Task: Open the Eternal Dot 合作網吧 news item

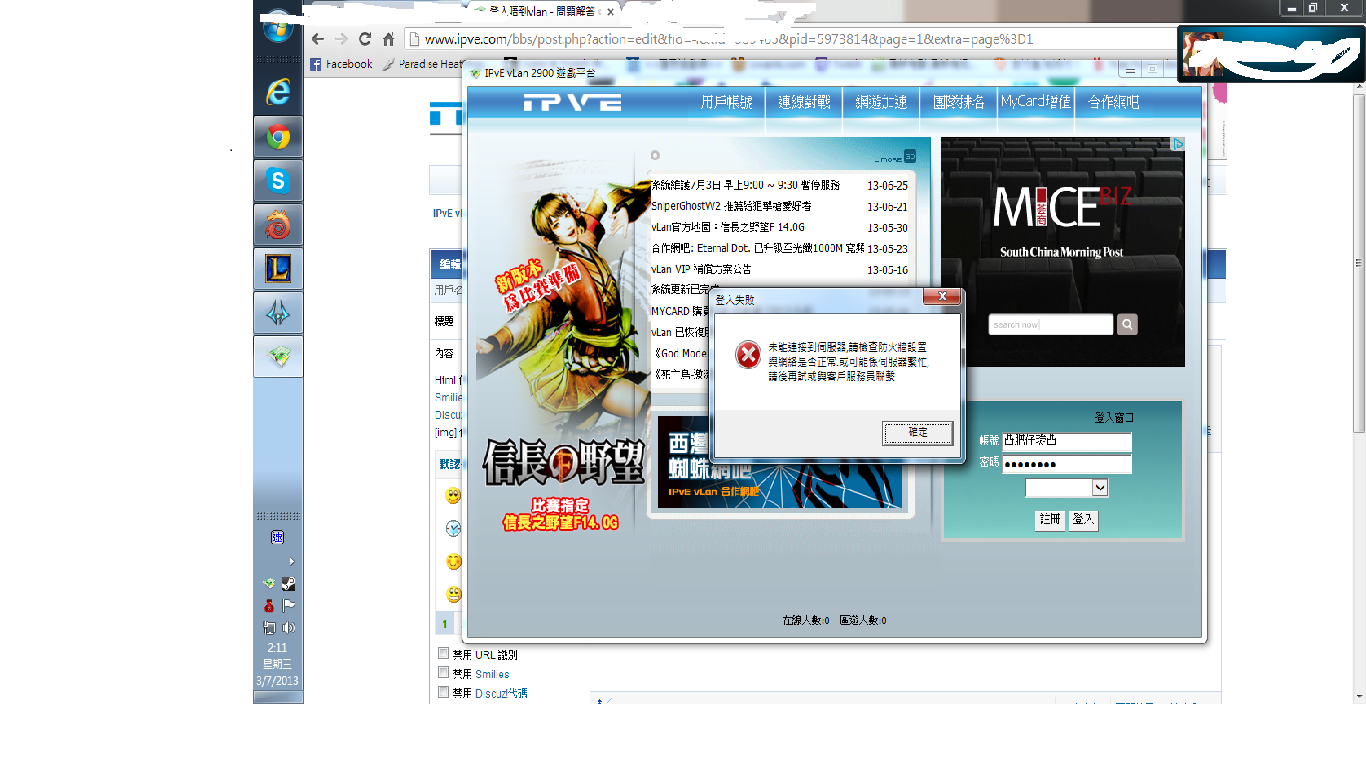Action: (757, 248)
